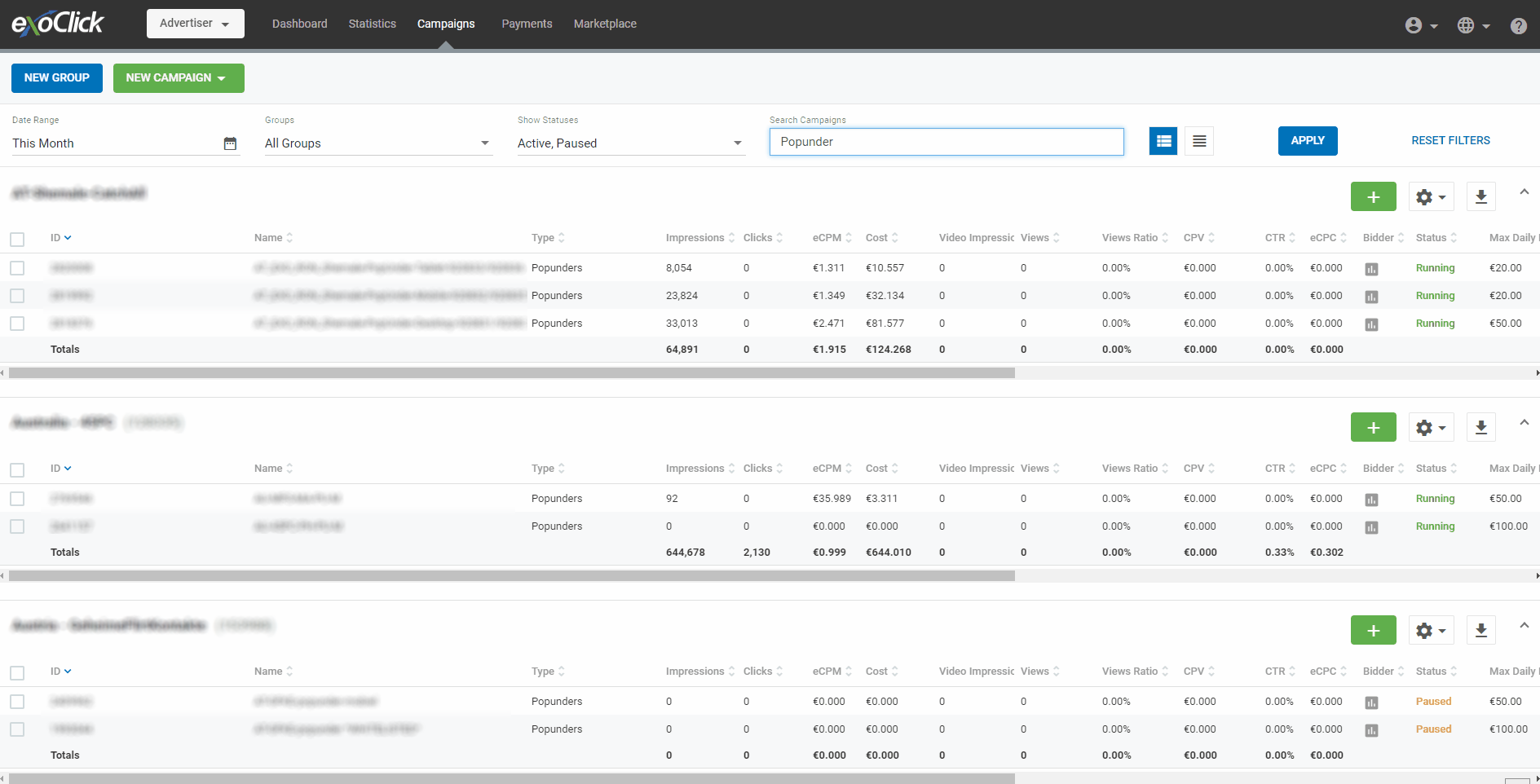Open the language globe menu
The image size is (1540, 784).
(x=1473, y=25)
